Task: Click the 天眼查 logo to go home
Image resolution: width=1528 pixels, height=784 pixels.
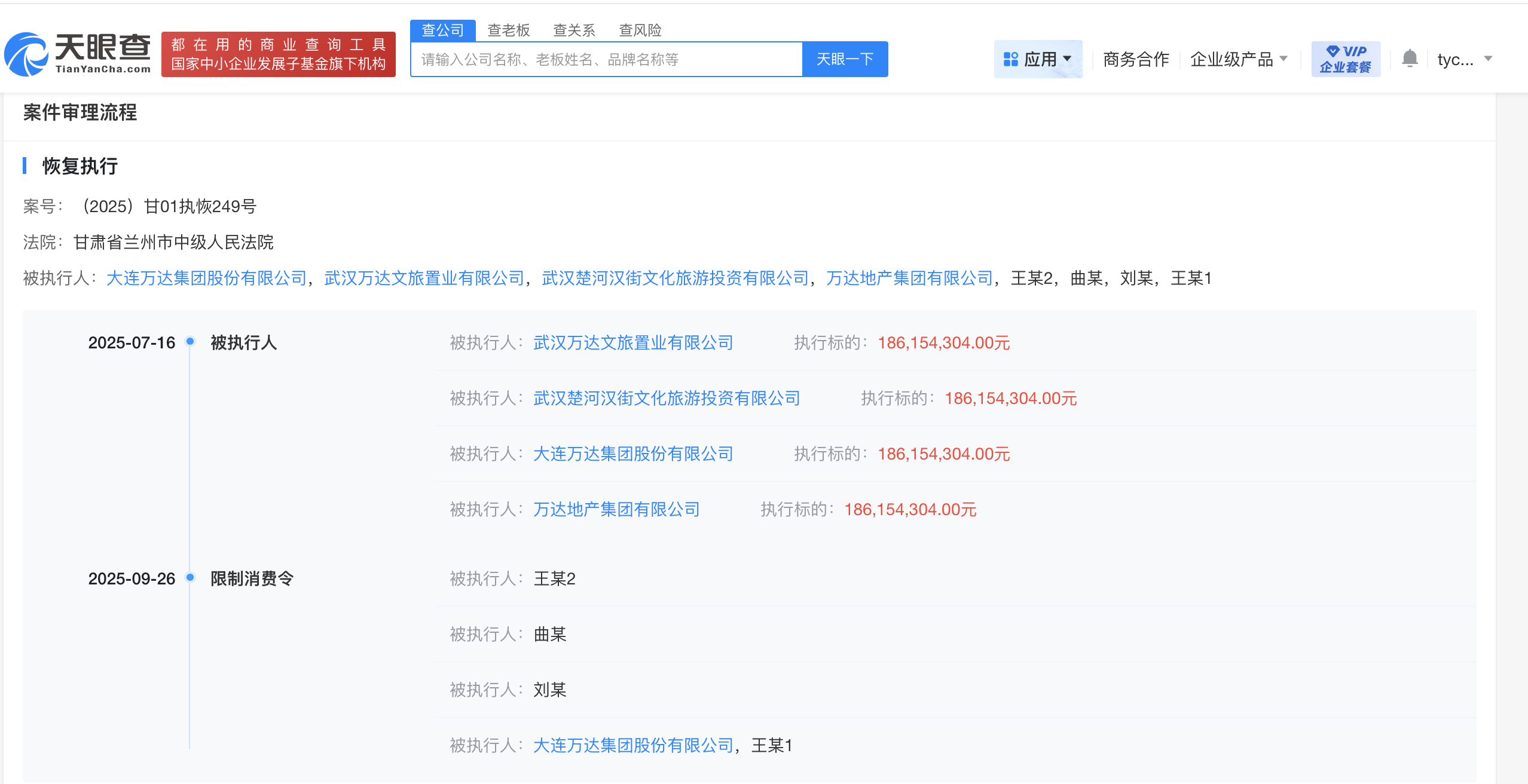Action: pos(78,56)
